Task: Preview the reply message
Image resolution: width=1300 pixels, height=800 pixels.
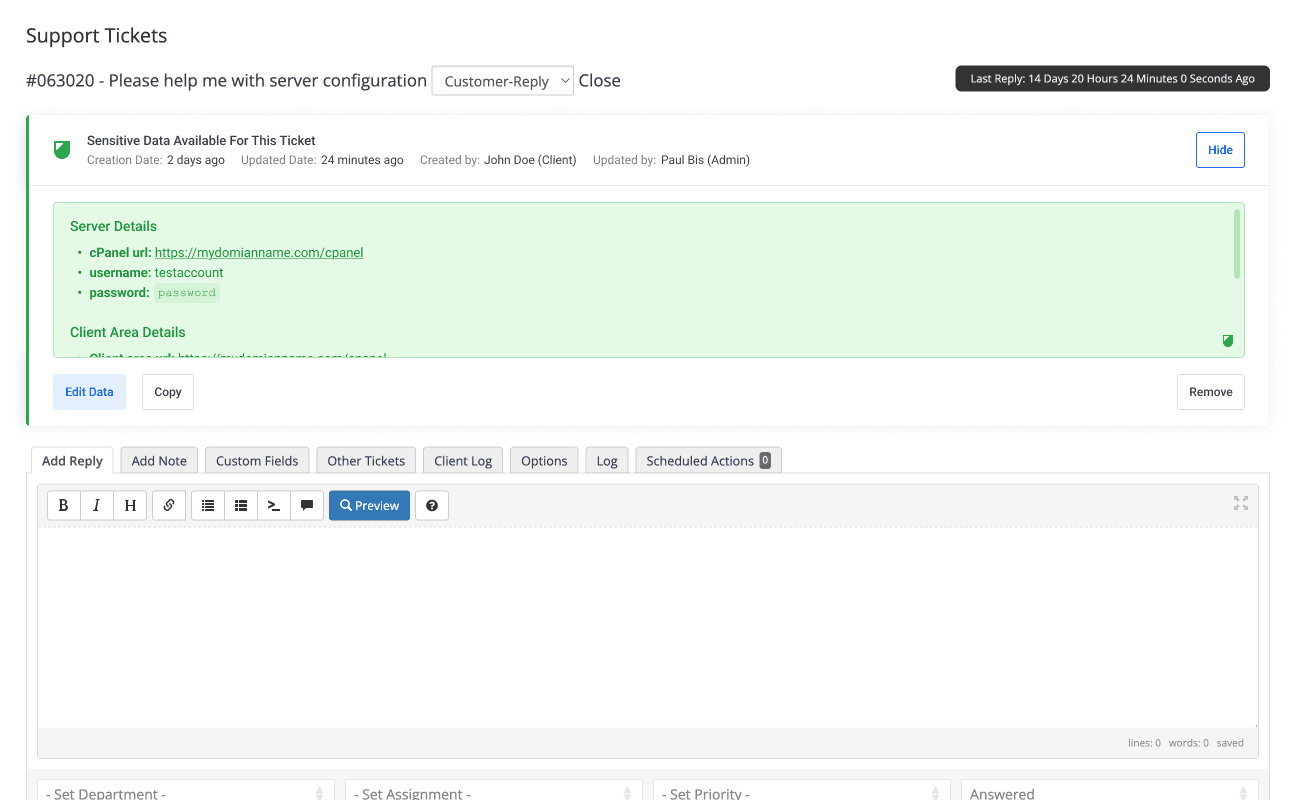Action: 369,506
